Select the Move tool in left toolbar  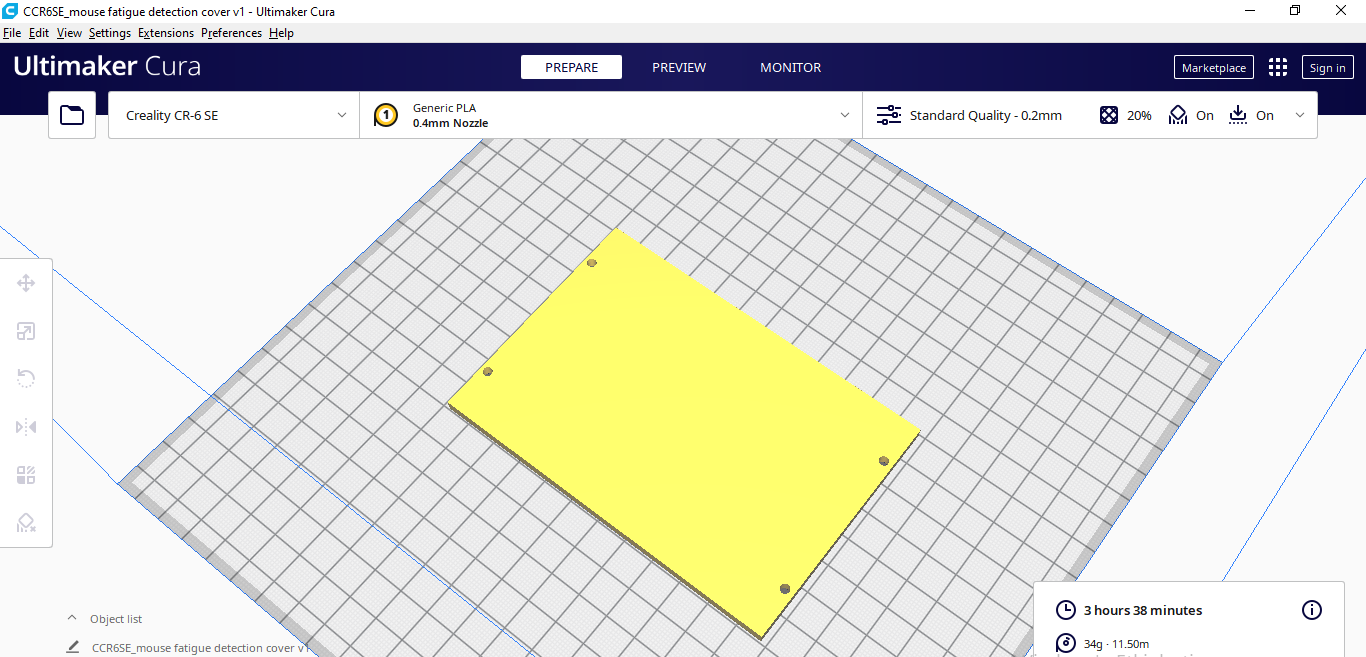click(26, 283)
